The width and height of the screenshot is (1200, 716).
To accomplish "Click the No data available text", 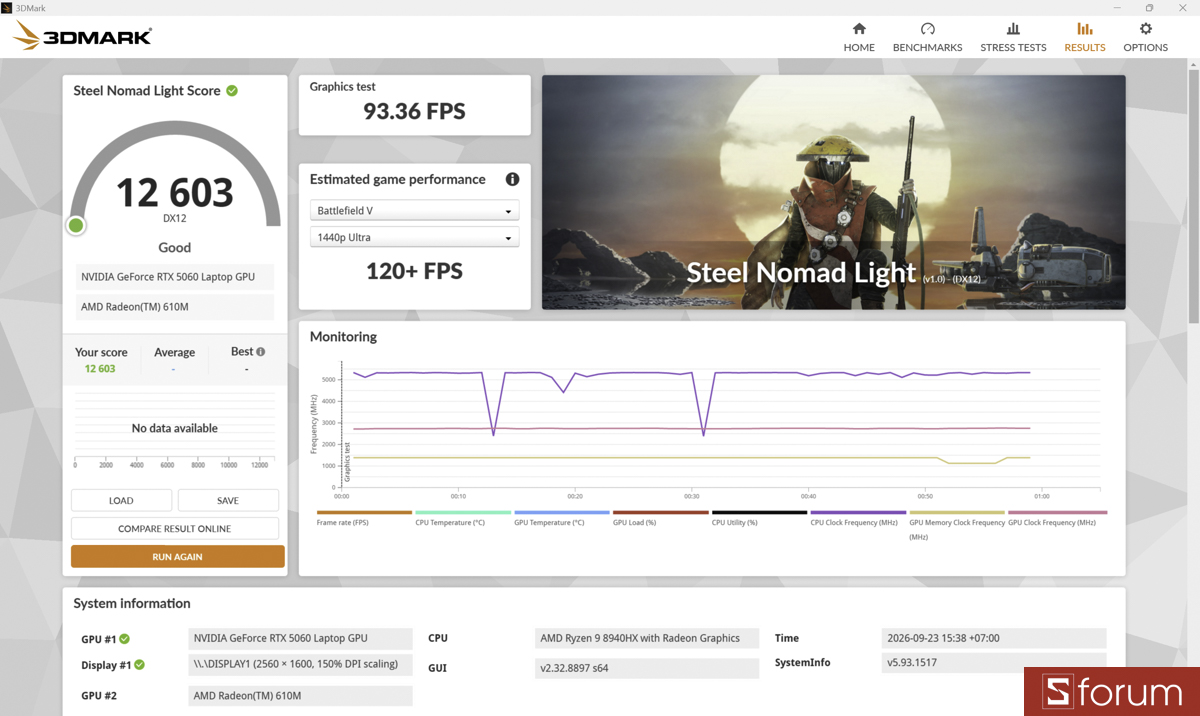I will point(175,428).
